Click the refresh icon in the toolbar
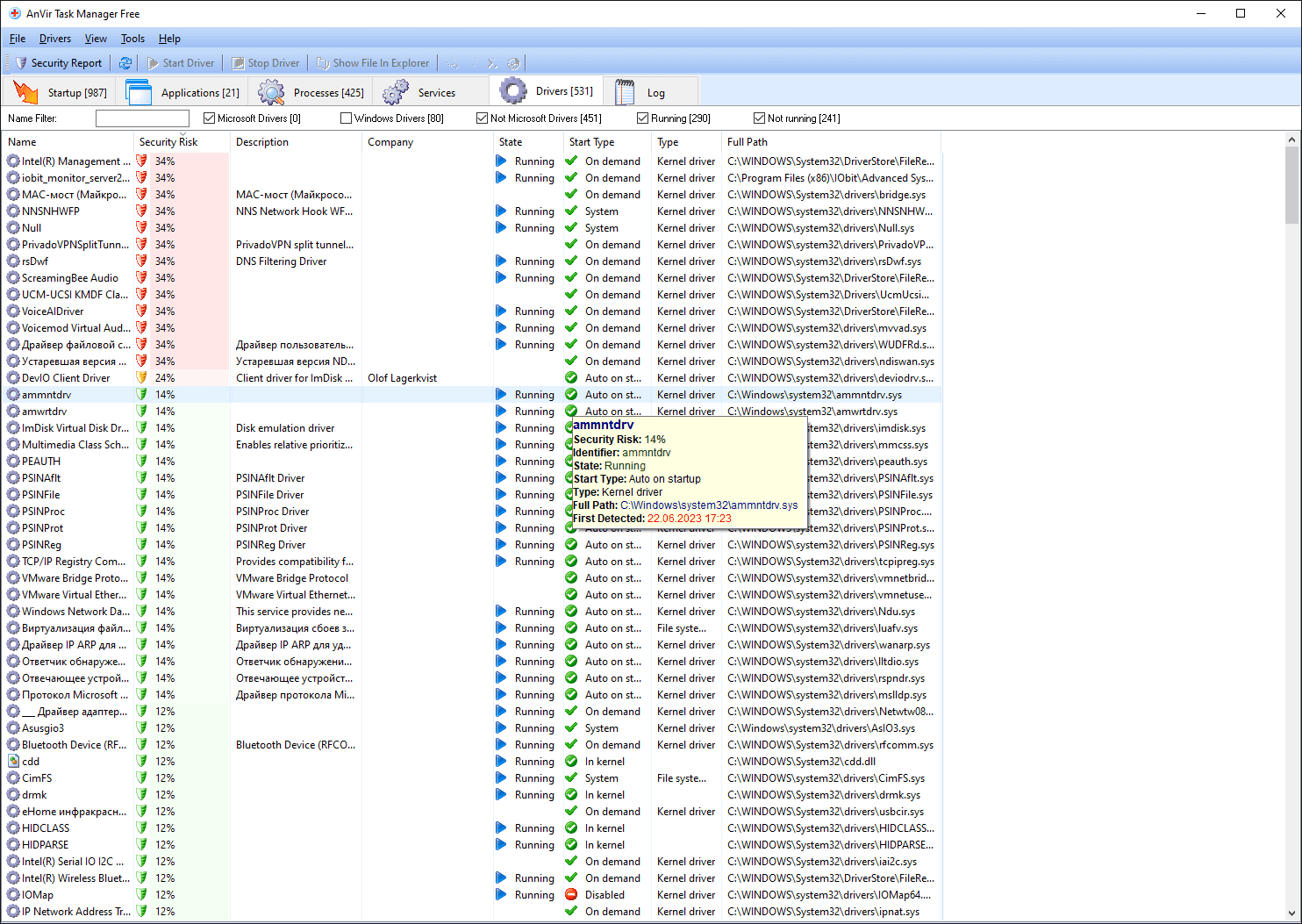The image size is (1302, 924). click(125, 63)
